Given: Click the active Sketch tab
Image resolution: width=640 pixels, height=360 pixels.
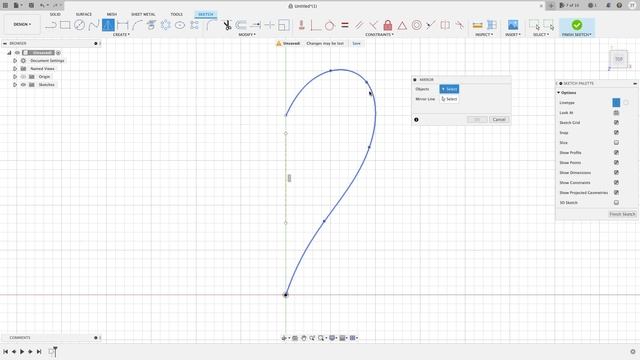Looking at the screenshot, I should pos(206,14).
